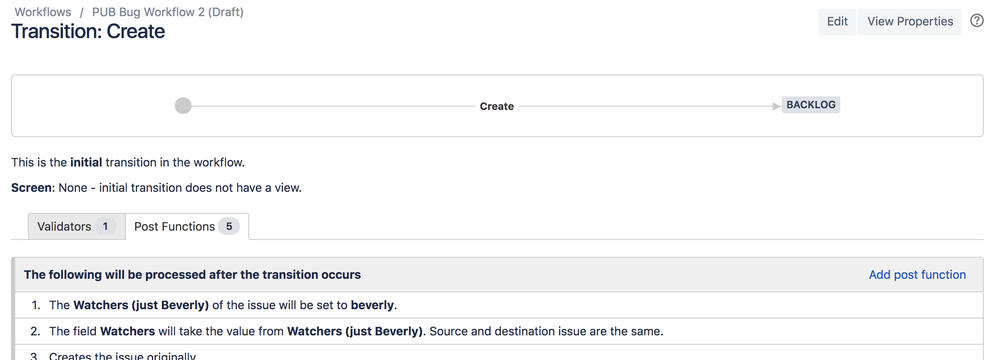Click the post functions panel header text

[x=192, y=275]
